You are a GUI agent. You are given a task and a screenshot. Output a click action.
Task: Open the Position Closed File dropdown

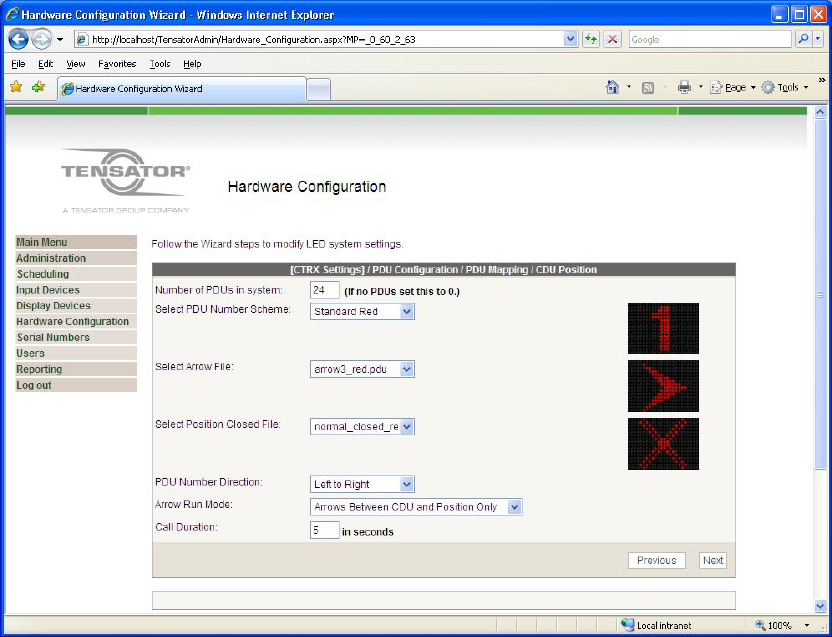(x=362, y=427)
